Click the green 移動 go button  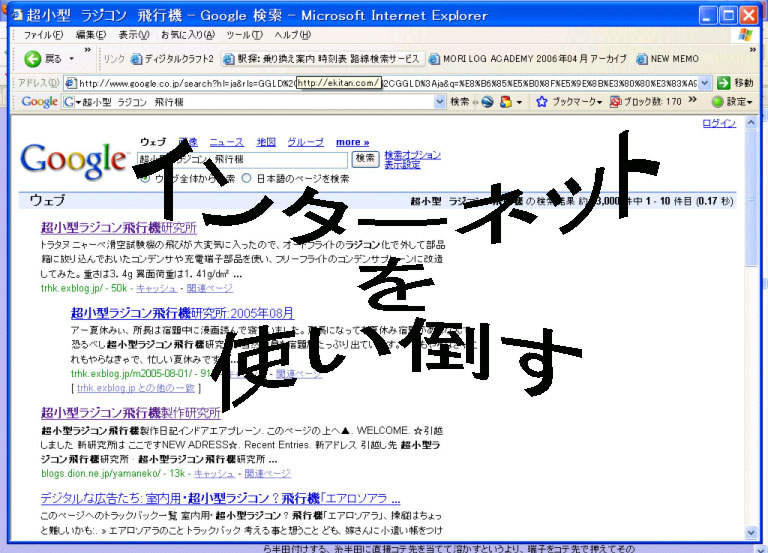click(735, 83)
